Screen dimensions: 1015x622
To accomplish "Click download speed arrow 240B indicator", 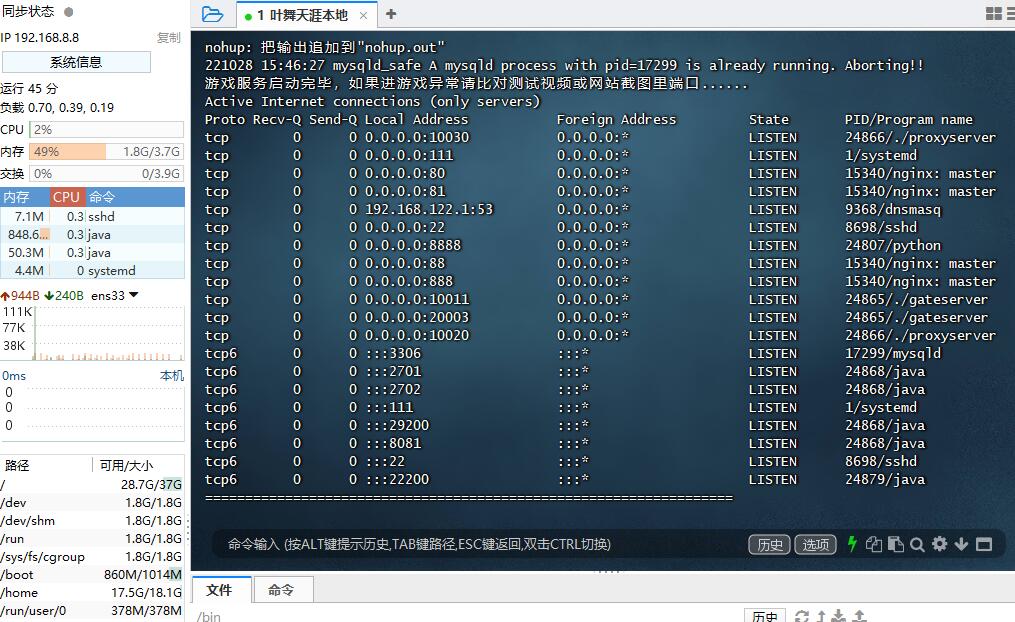I will coord(64,296).
